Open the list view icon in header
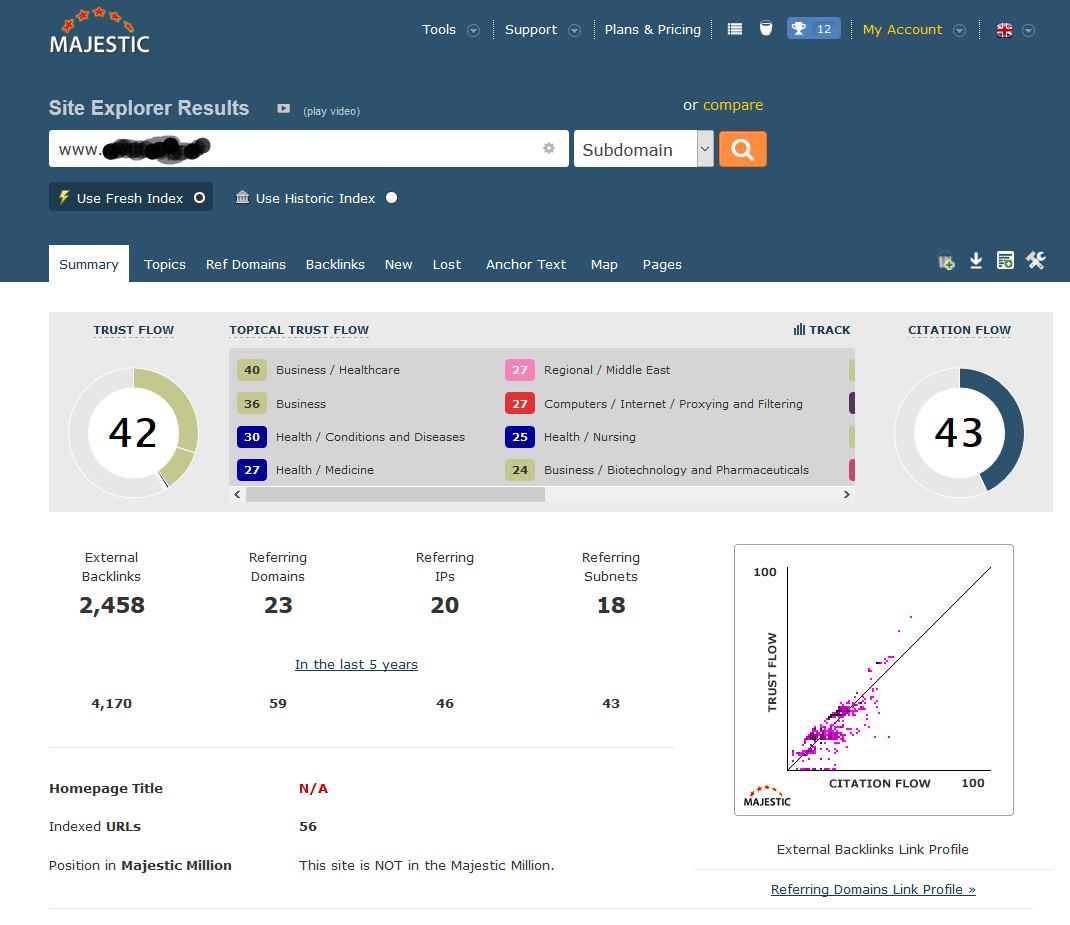Image resolution: width=1070 pixels, height=925 pixels. pos(734,29)
